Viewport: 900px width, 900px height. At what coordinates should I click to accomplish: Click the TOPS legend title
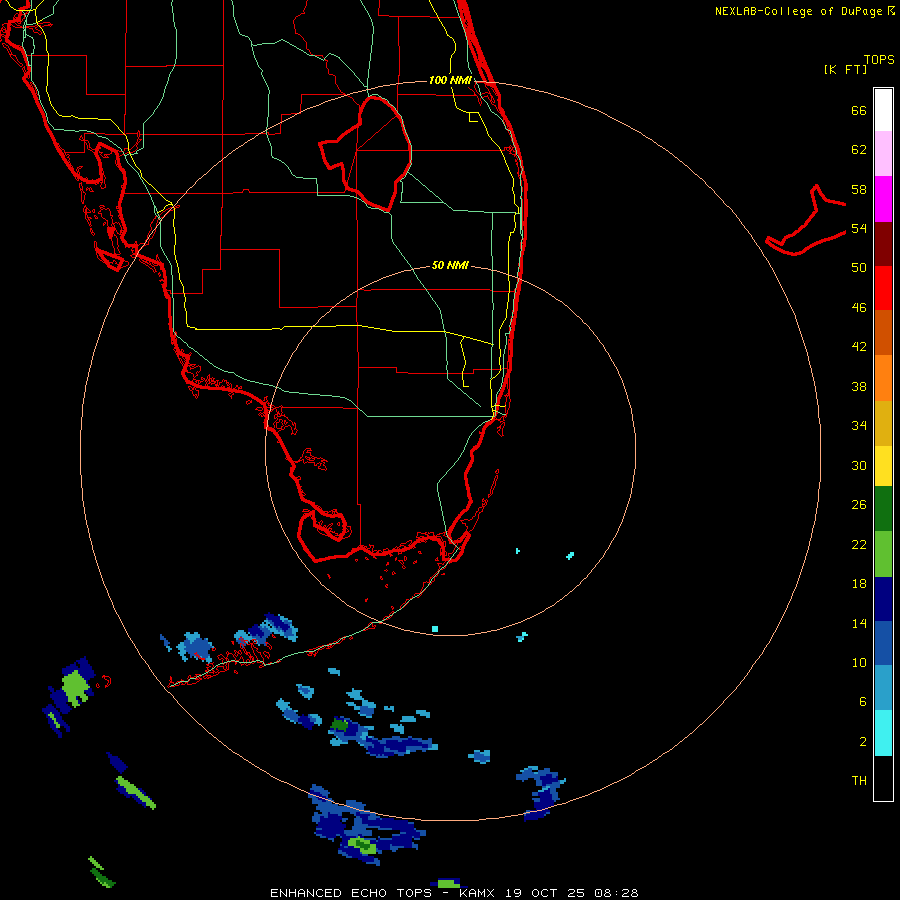(x=879, y=59)
